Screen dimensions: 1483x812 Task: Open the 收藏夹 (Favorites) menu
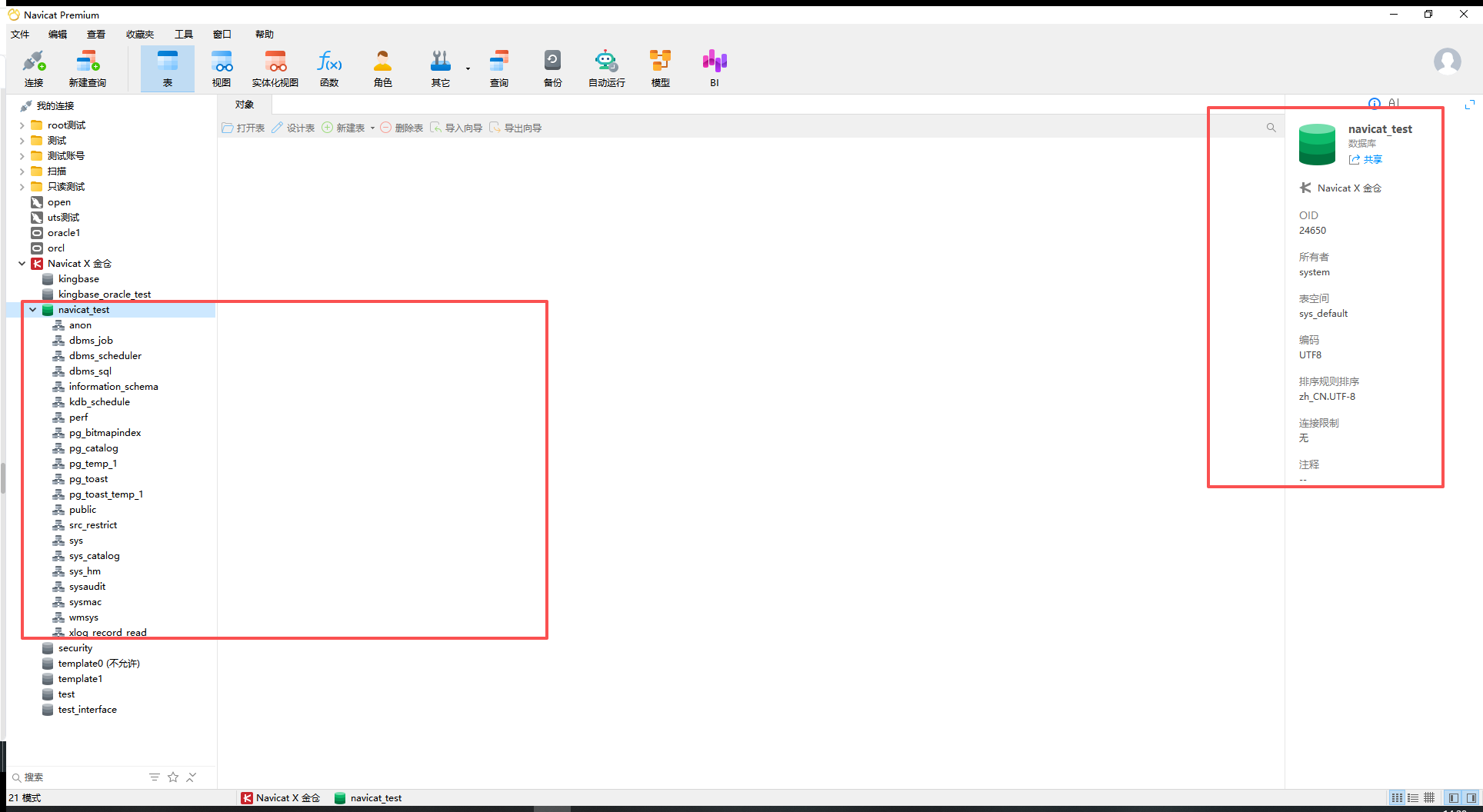pos(140,35)
